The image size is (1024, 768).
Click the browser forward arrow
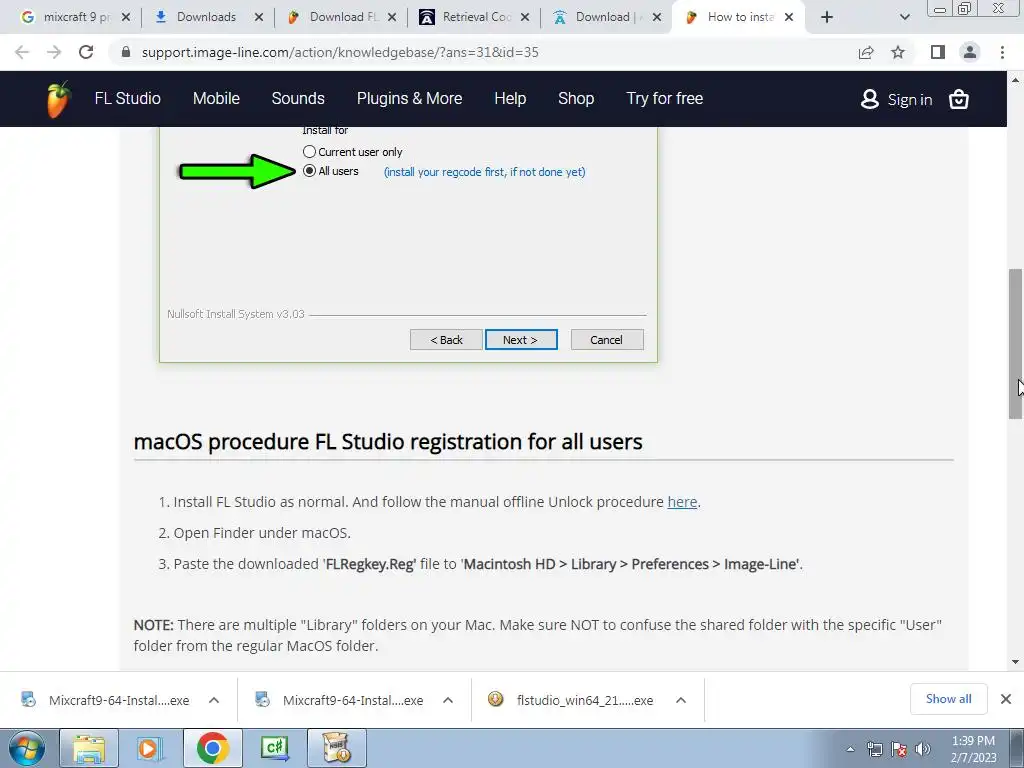click(54, 52)
